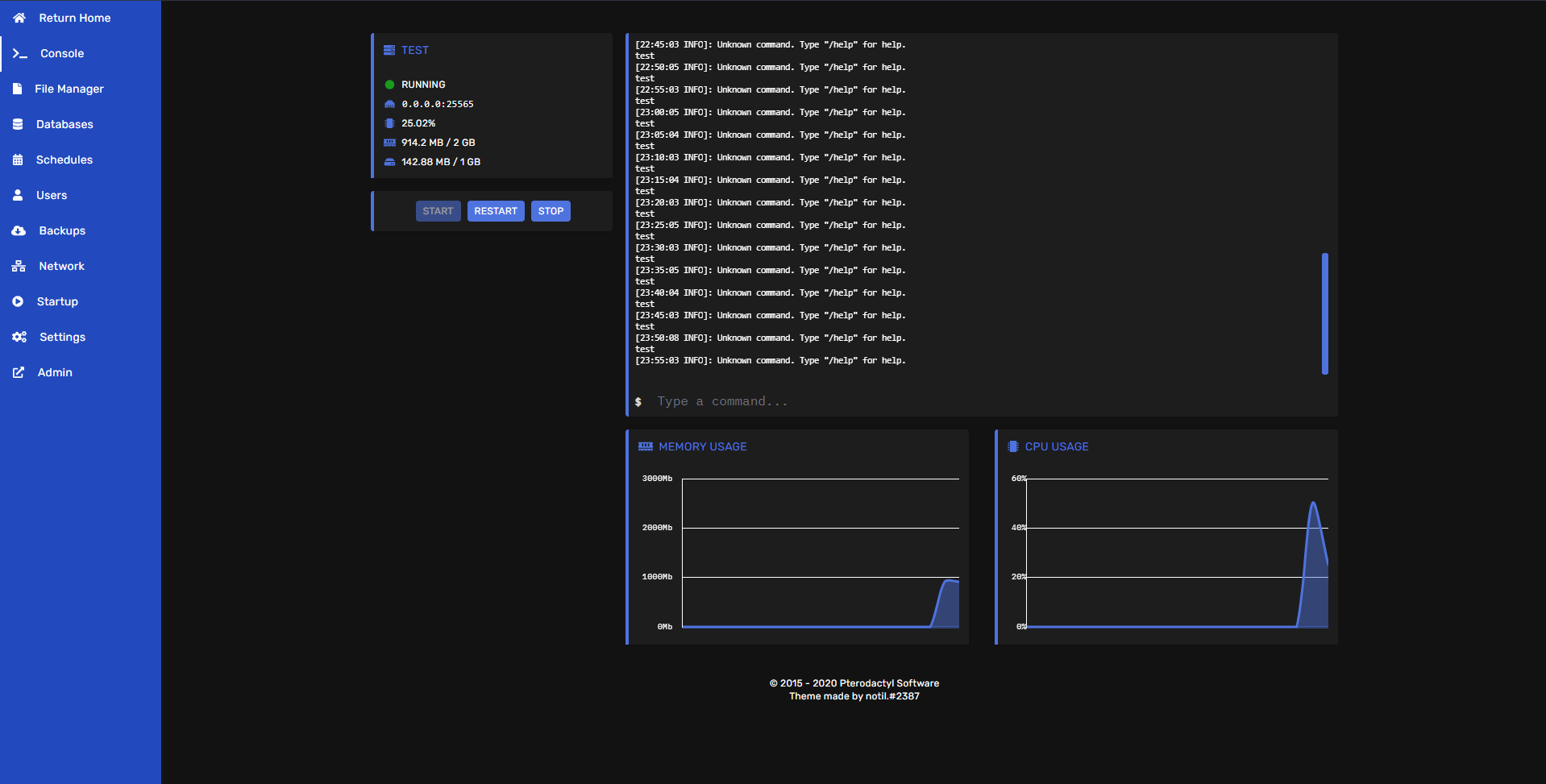Click the Startup play-circle icon
Image resolution: width=1546 pixels, height=784 pixels.
[x=18, y=301]
